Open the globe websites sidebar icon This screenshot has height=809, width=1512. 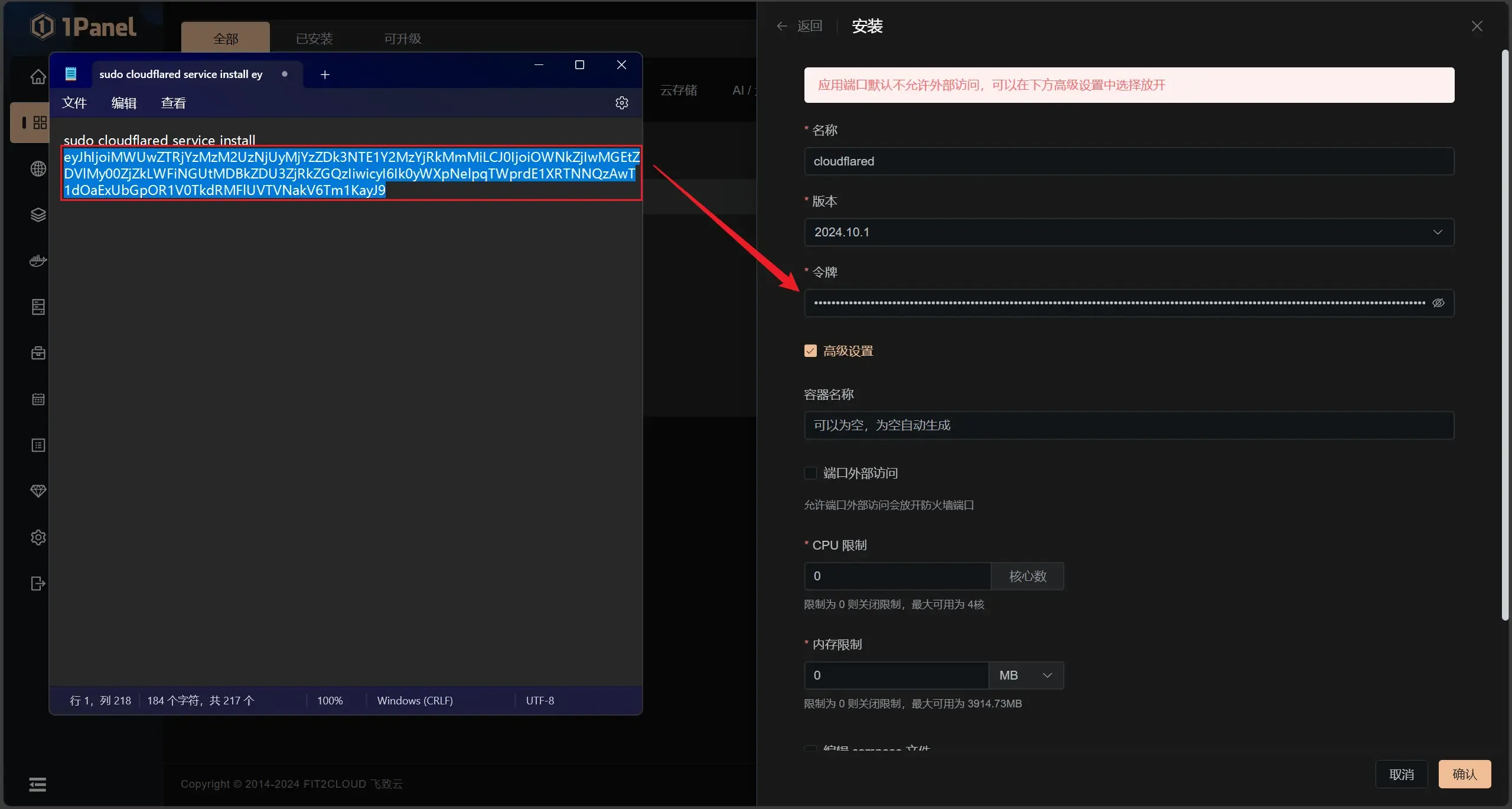click(x=38, y=169)
